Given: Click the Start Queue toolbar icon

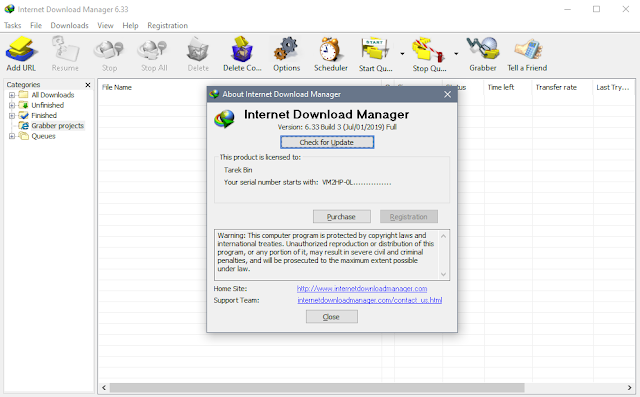Looking at the screenshot, I should [x=375, y=54].
